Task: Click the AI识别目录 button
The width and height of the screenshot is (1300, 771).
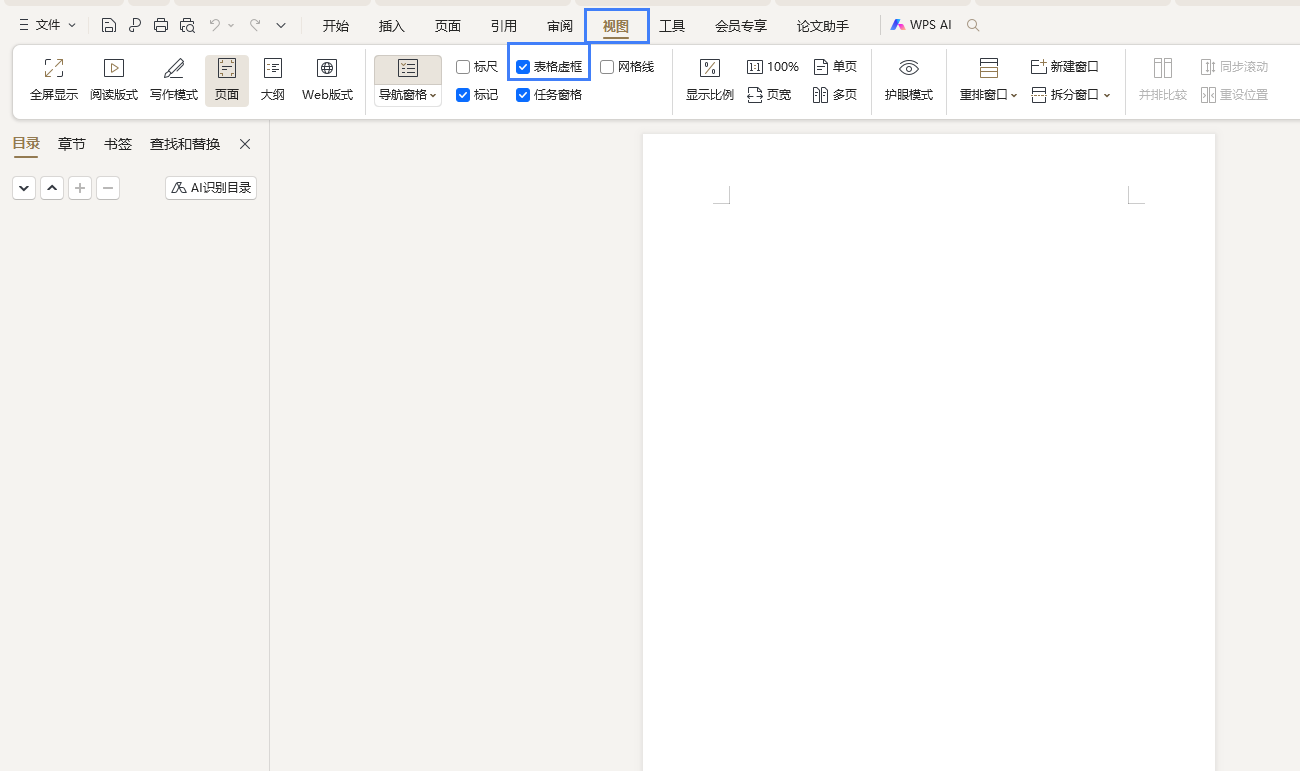Action: (211, 188)
